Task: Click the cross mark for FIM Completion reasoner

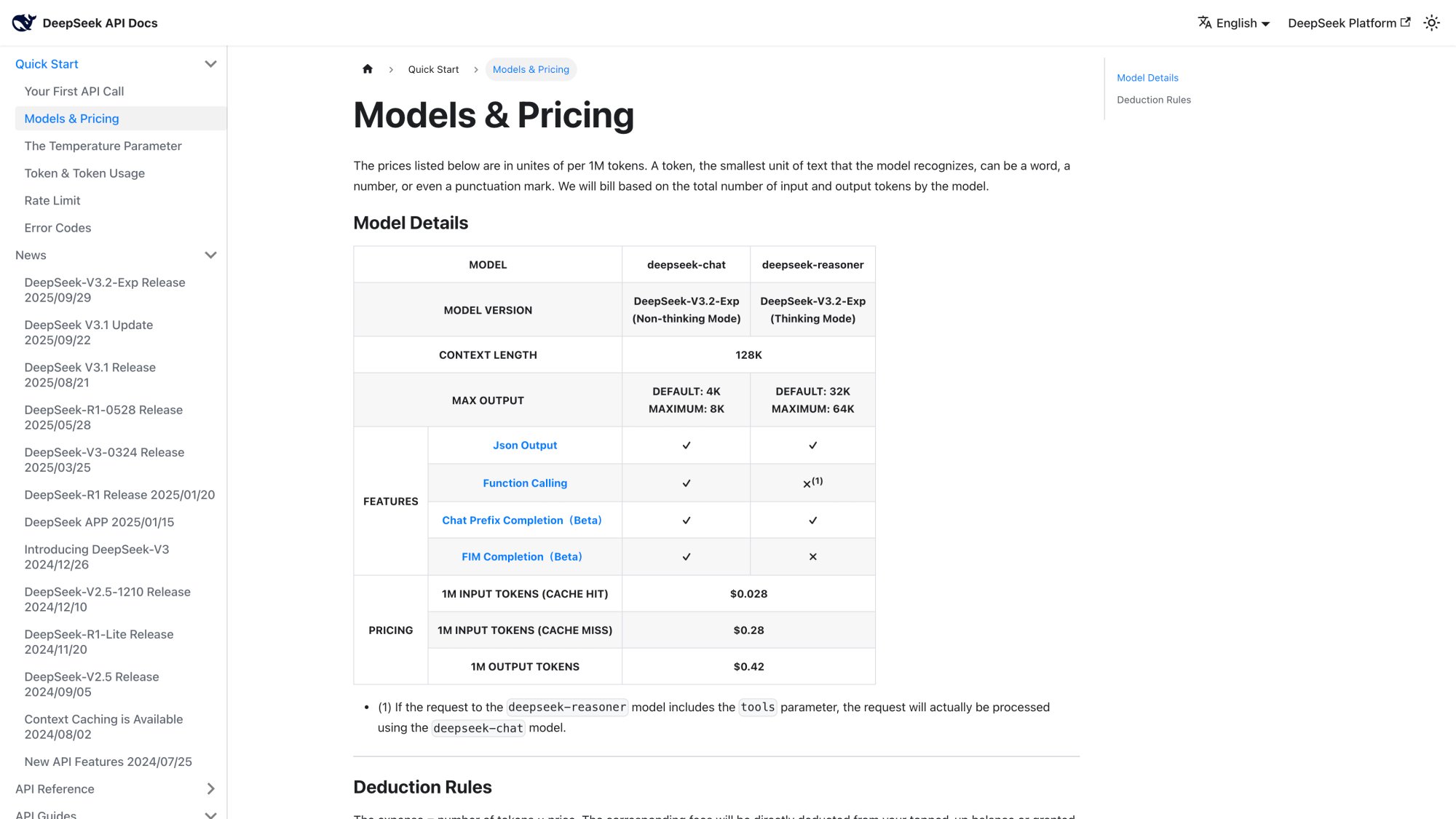Action: 812,556
